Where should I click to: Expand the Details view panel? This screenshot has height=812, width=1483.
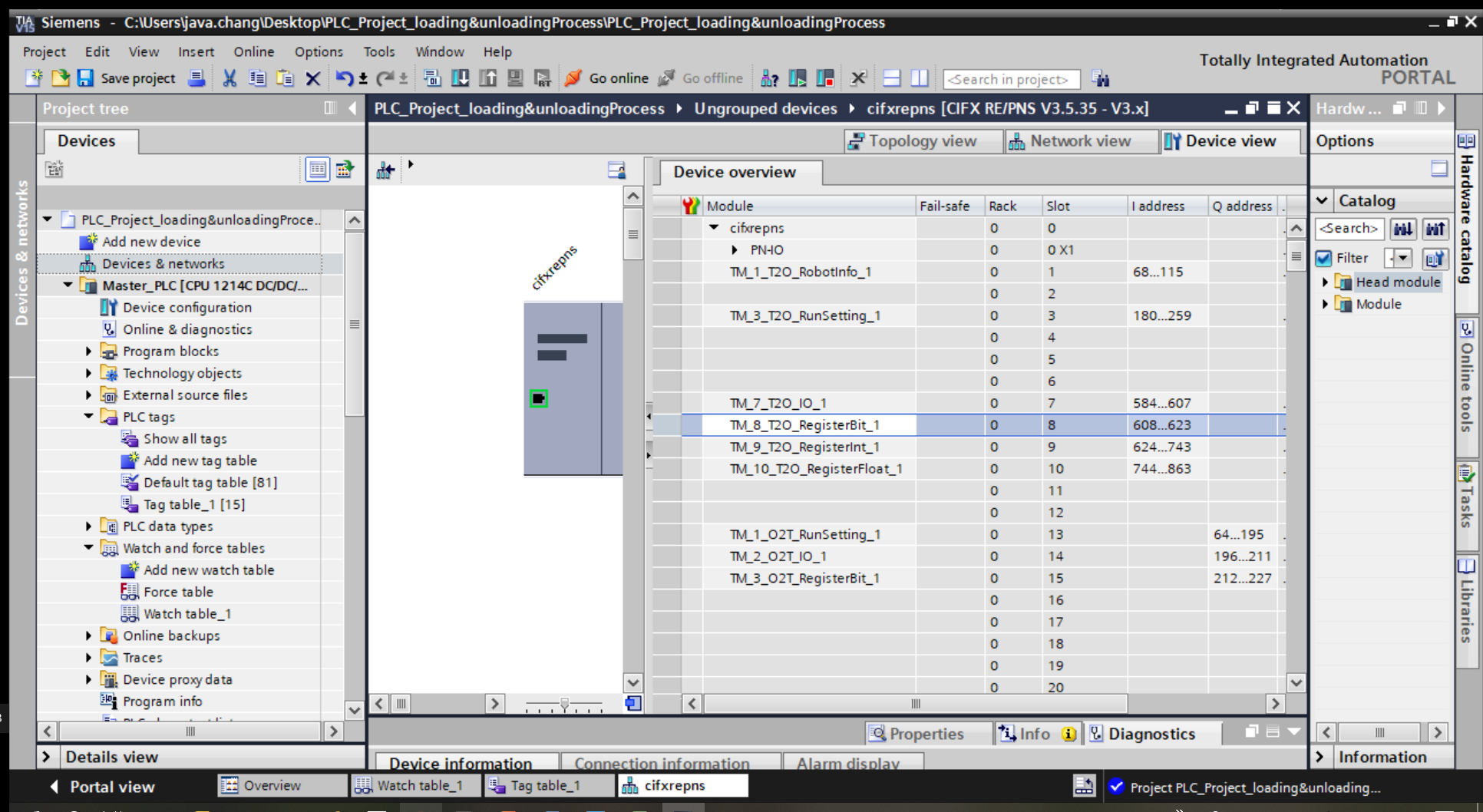click(46, 757)
